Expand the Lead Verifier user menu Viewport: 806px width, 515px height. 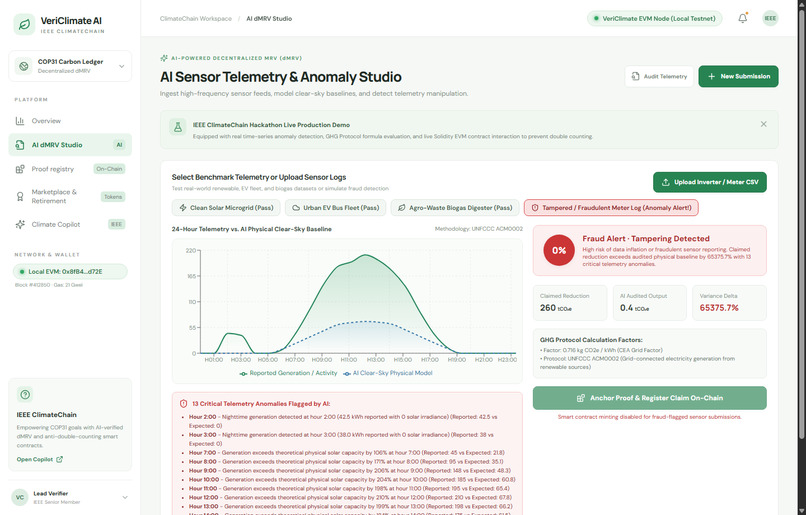(x=70, y=498)
